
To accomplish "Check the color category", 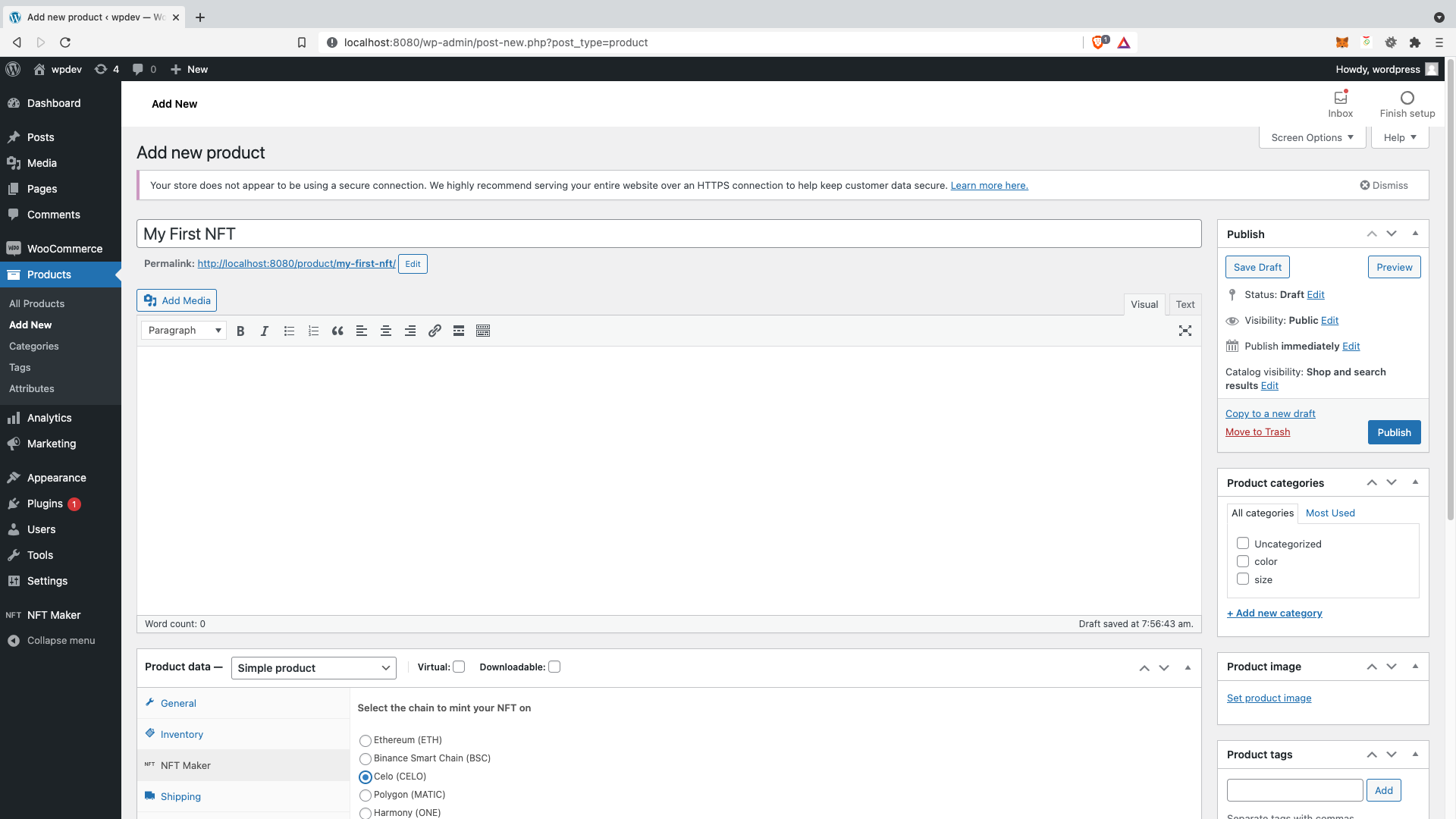I will [1243, 561].
